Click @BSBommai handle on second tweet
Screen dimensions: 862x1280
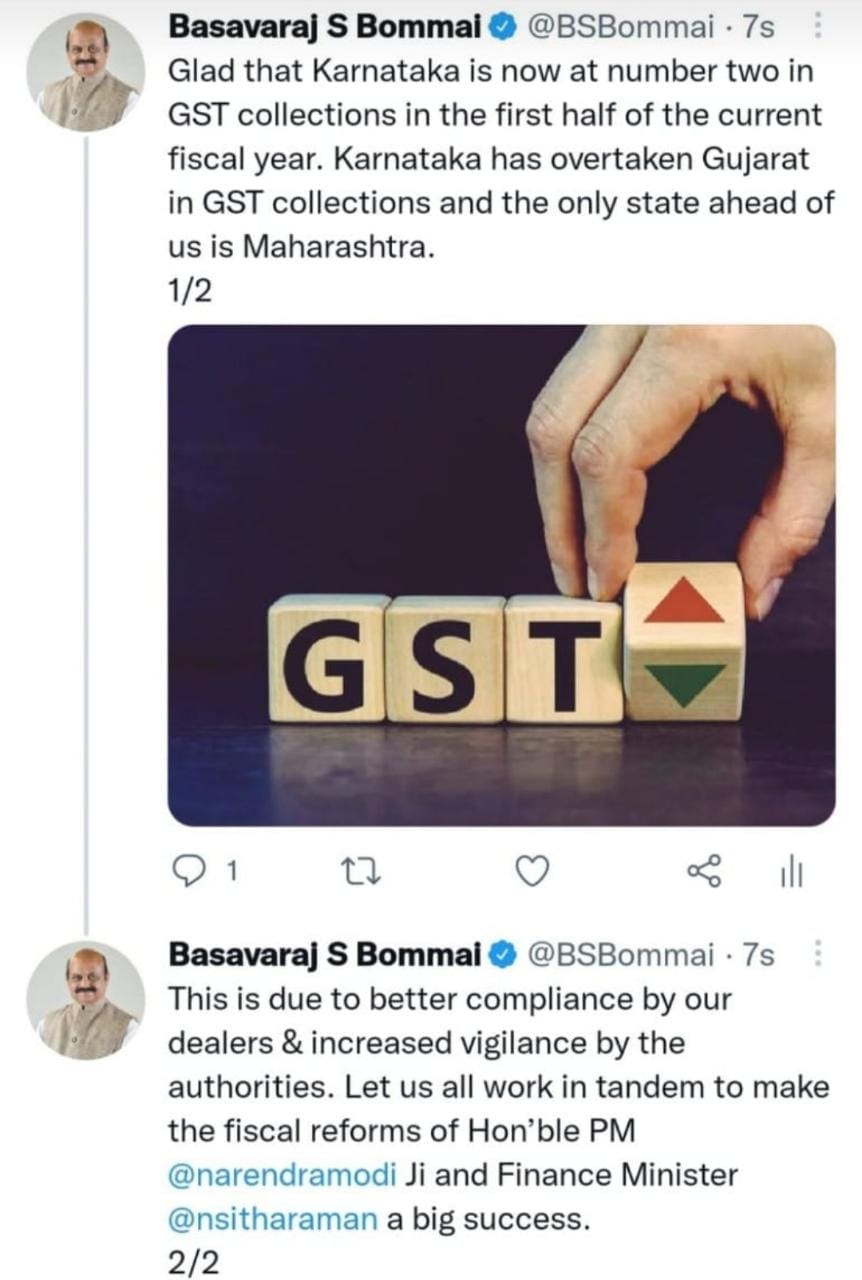pyautogui.click(x=620, y=956)
